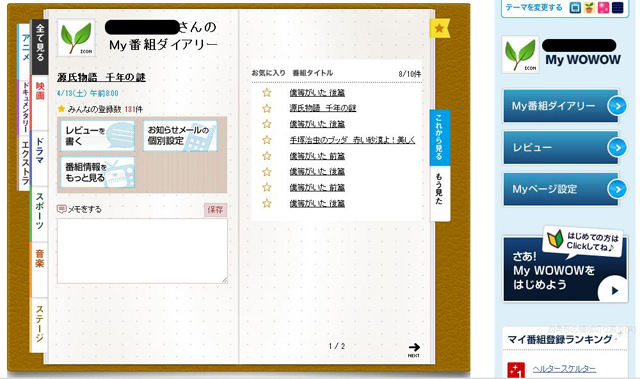
Task: Toggle favorite star for 源氏物語 千年の謎 in list
Action: tap(267, 108)
